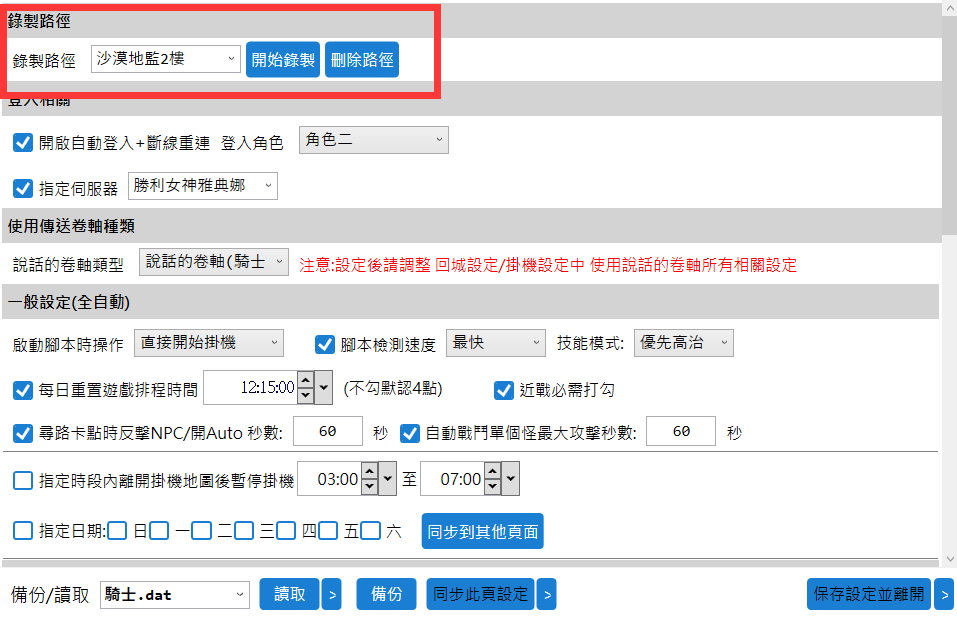Click the 尋路卡點時反擊NPC seconds input field
The width and height of the screenshot is (957, 618).
[x=327, y=432]
